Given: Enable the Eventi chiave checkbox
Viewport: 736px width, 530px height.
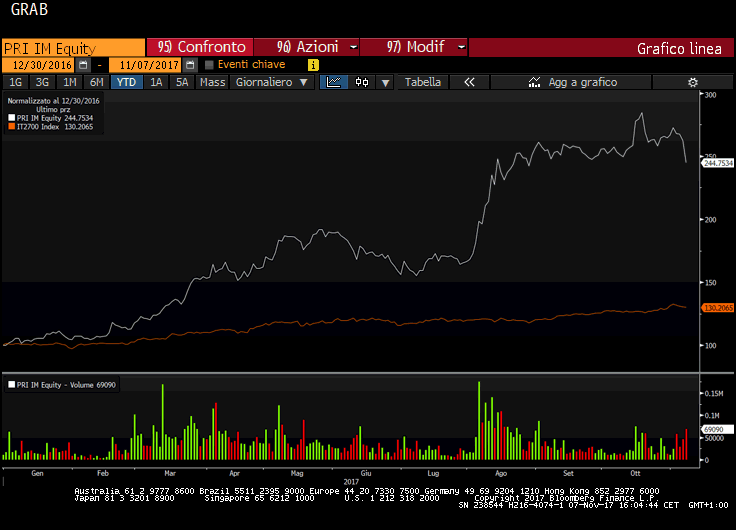Looking at the screenshot, I should (x=209, y=65).
